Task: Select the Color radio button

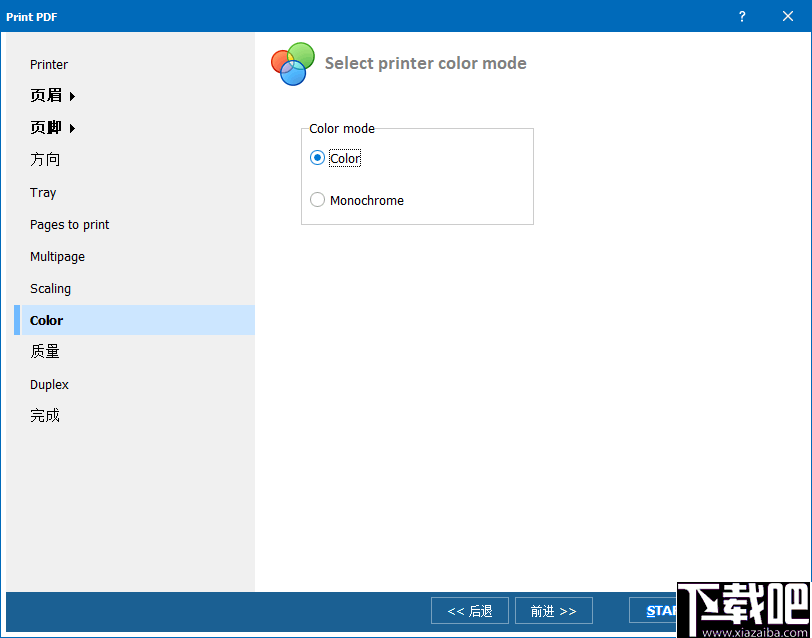Action: pos(317,157)
